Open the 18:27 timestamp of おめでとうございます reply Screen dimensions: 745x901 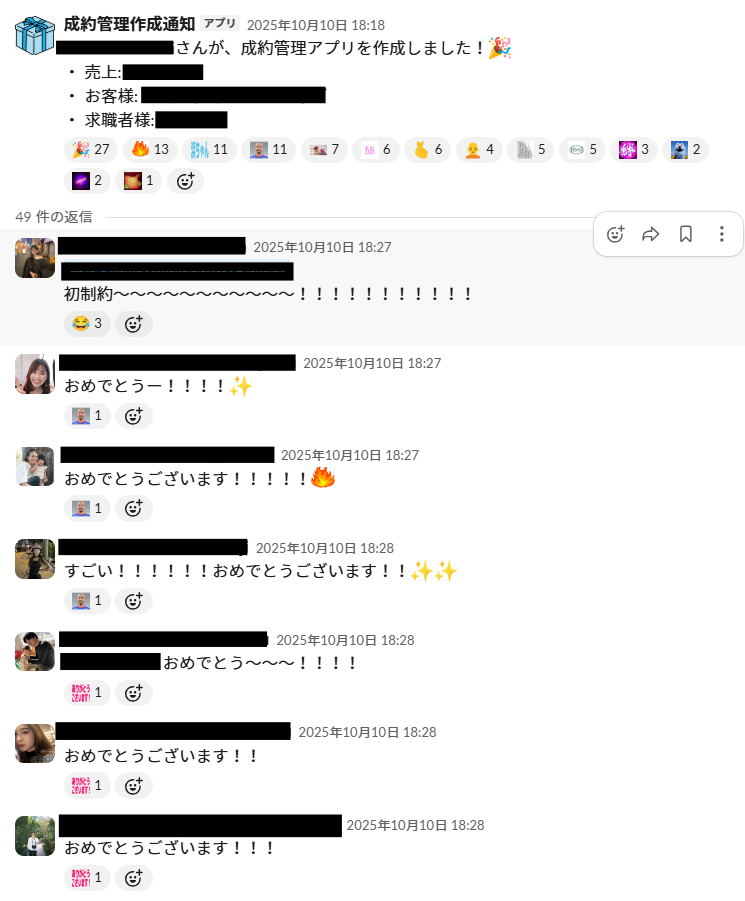coord(350,455)
